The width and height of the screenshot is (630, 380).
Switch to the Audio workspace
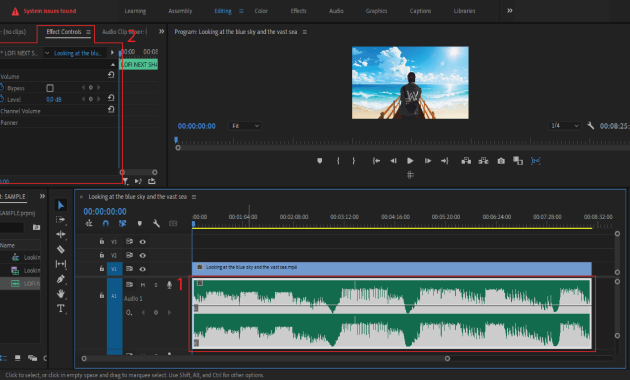(x=336, y=11)
